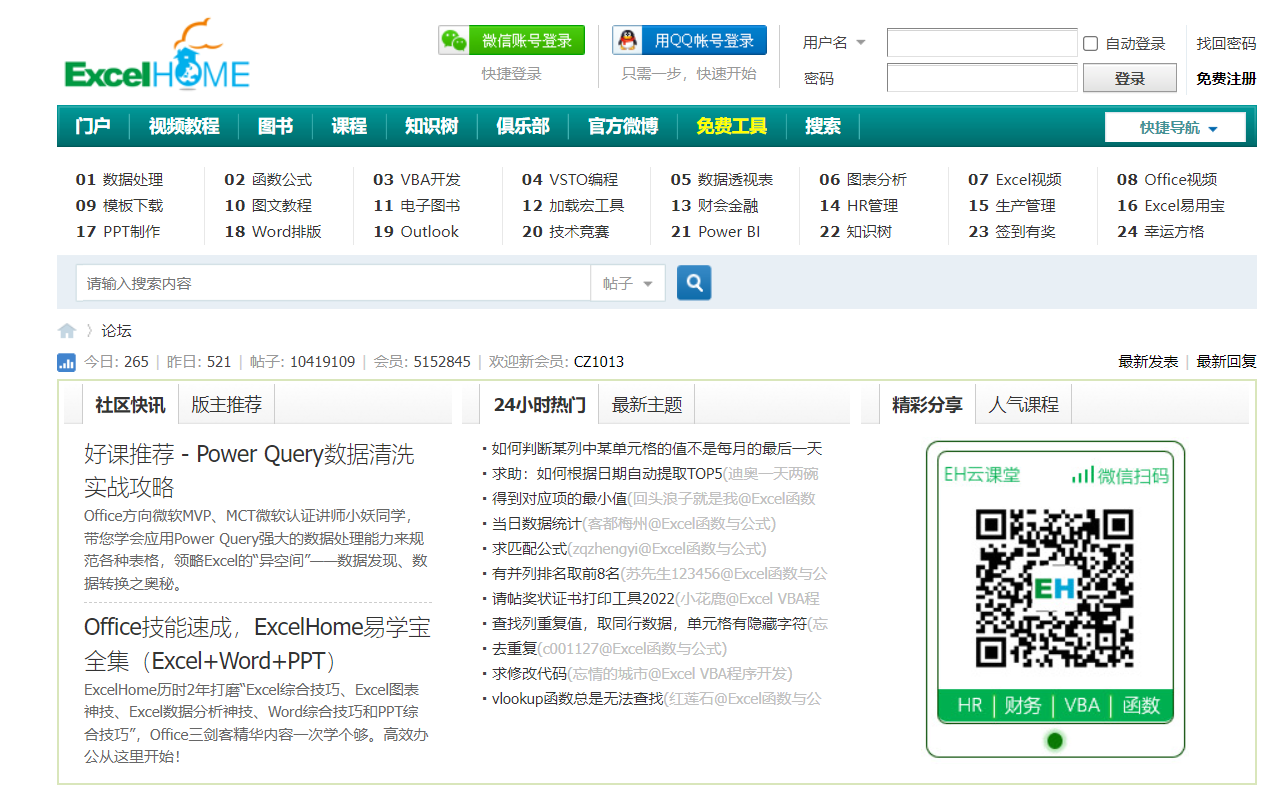Click the blue statistics chart icon
Screen dimensions: 1273x795
67,362
